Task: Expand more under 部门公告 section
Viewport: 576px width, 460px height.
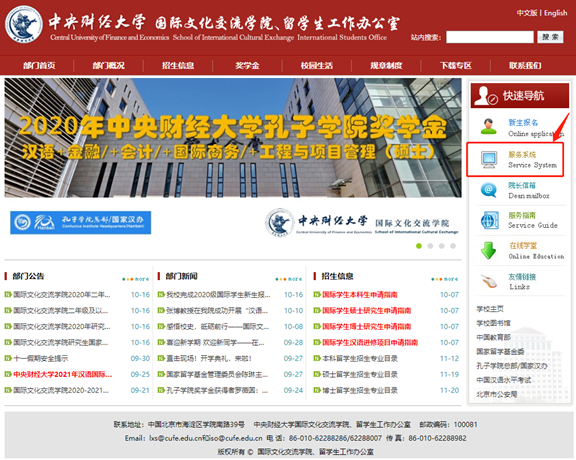Action: coord(136,279)
